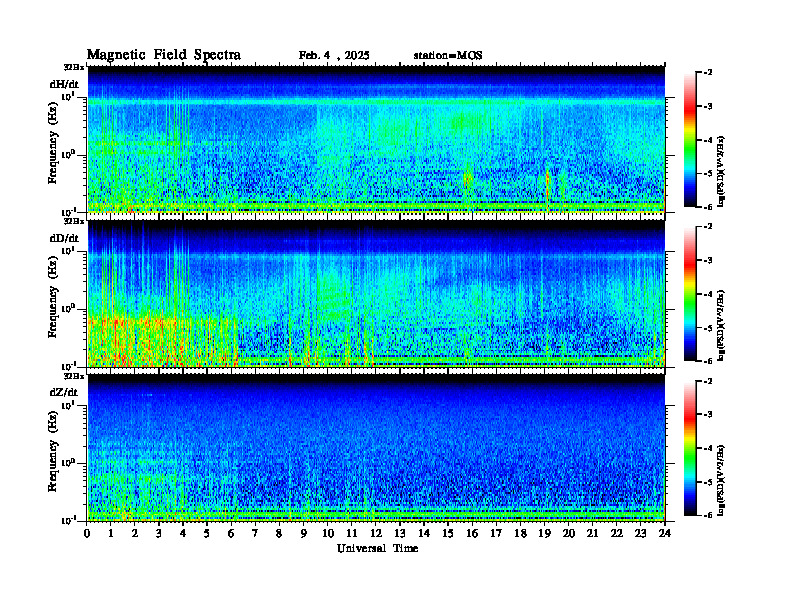The width and height of the screenshot is (792, 612).
Task: Click hour "8" on the Universal Time axis
Action: pyautogui.click(x=280, y=533)
